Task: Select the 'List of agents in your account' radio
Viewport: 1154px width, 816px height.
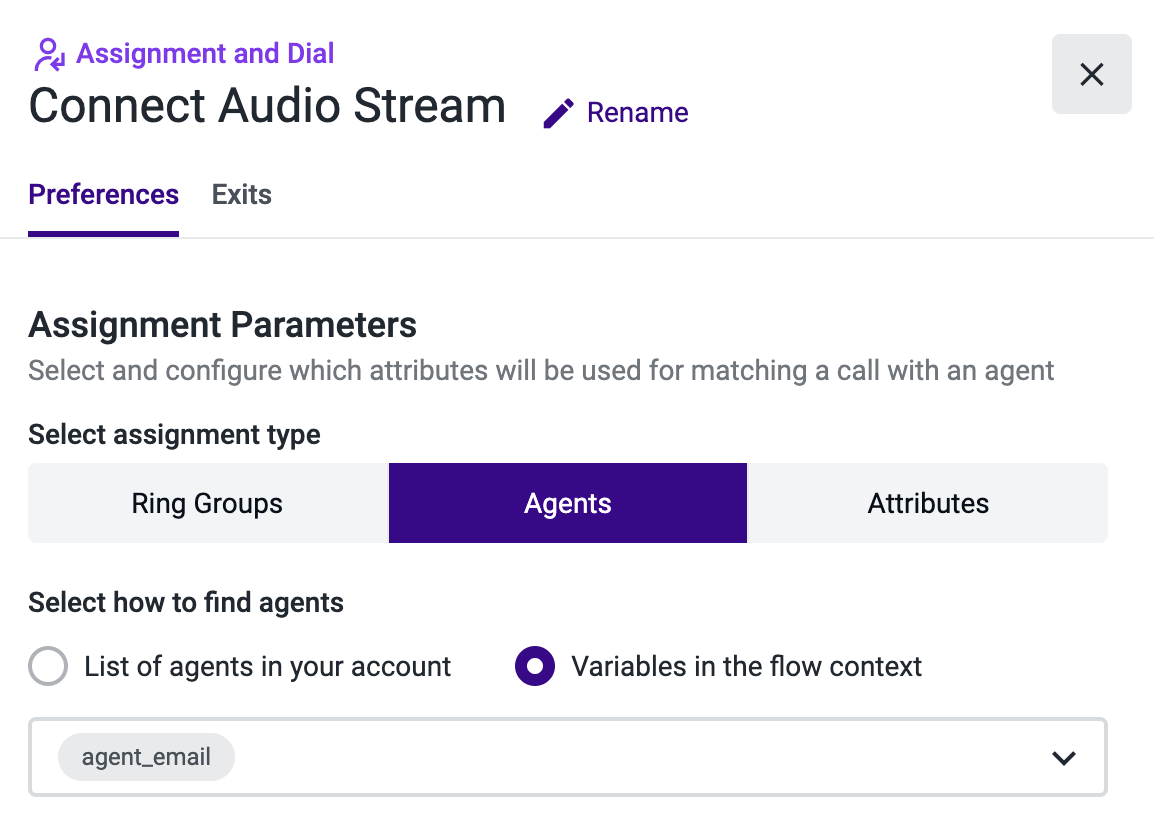Action: pyautogui.click(x=49, y=666)
